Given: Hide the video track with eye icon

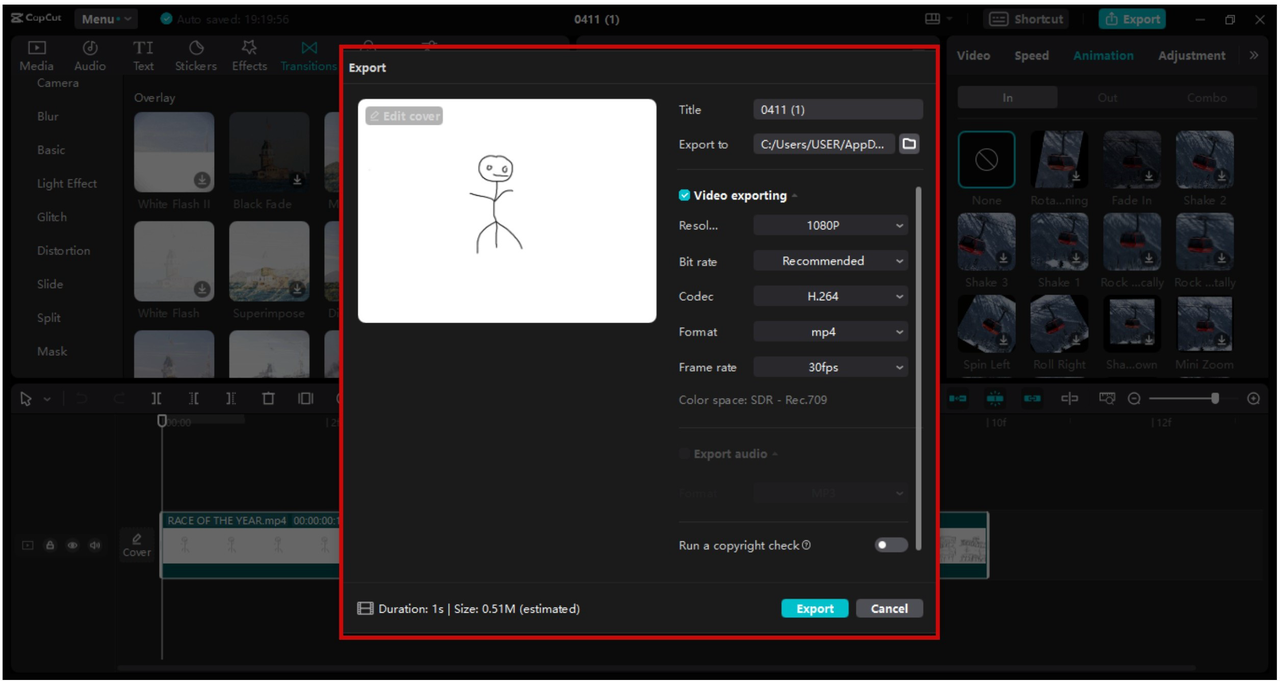Looking at the screenshot, I should click(x=72, y=546).
